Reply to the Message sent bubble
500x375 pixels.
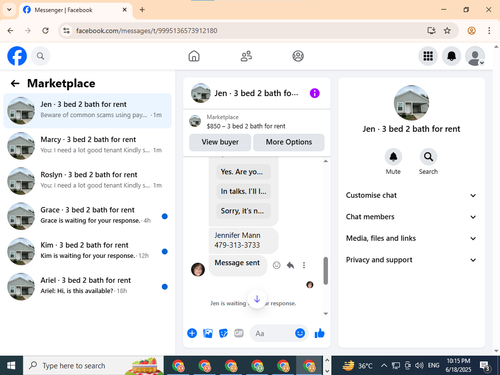[290, 265]
